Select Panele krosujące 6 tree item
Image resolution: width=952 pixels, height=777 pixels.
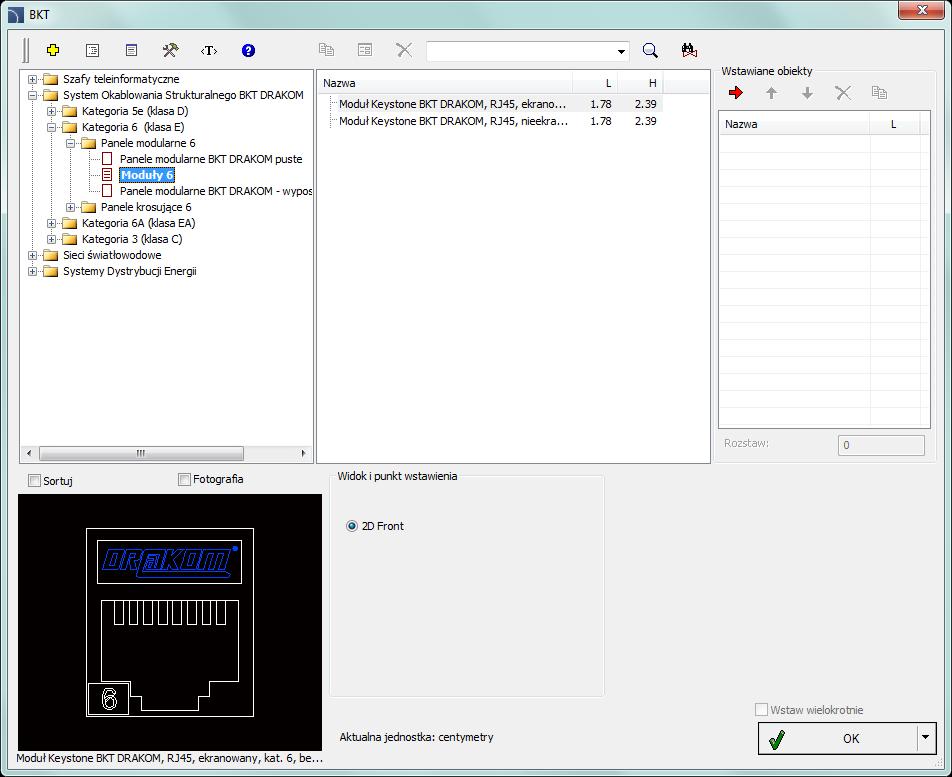146,208
